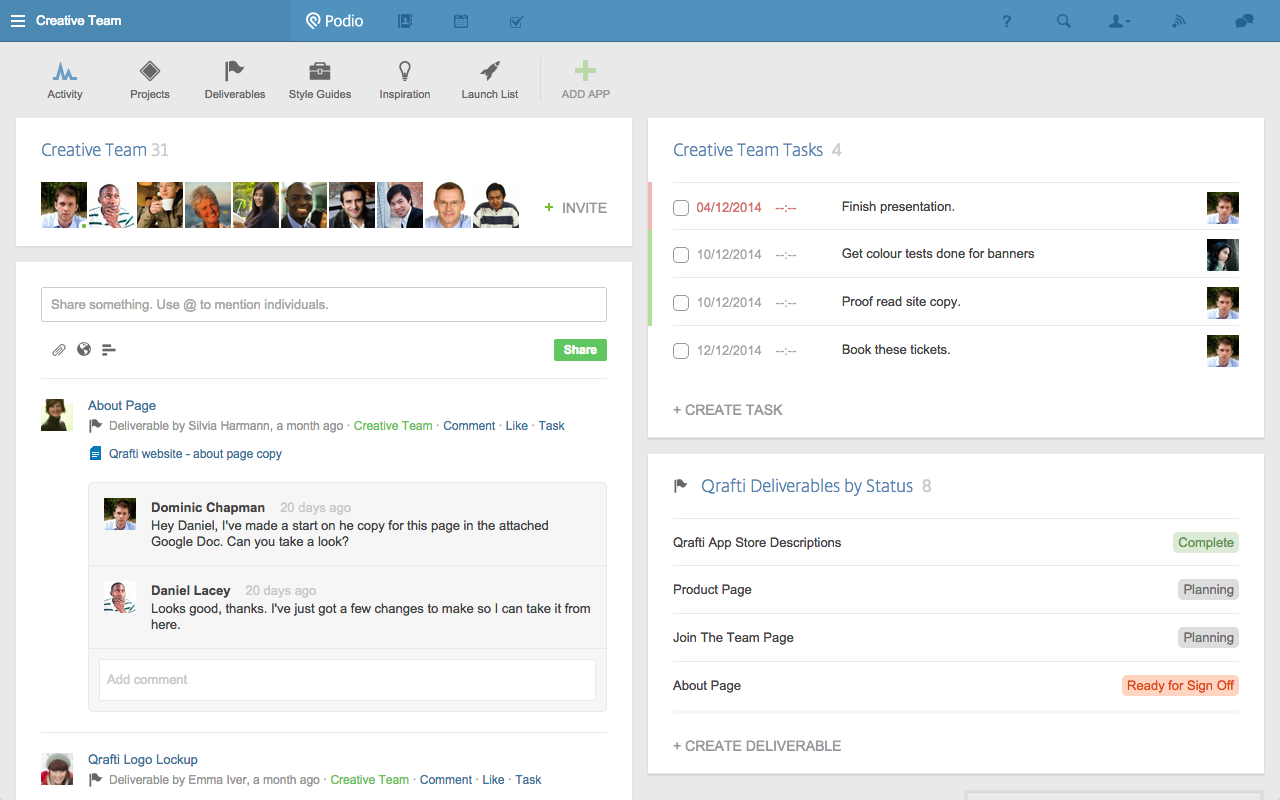Open the Activity app
Image resolution: width=1280 pixels, height=800 pixels.
(65, 80)
